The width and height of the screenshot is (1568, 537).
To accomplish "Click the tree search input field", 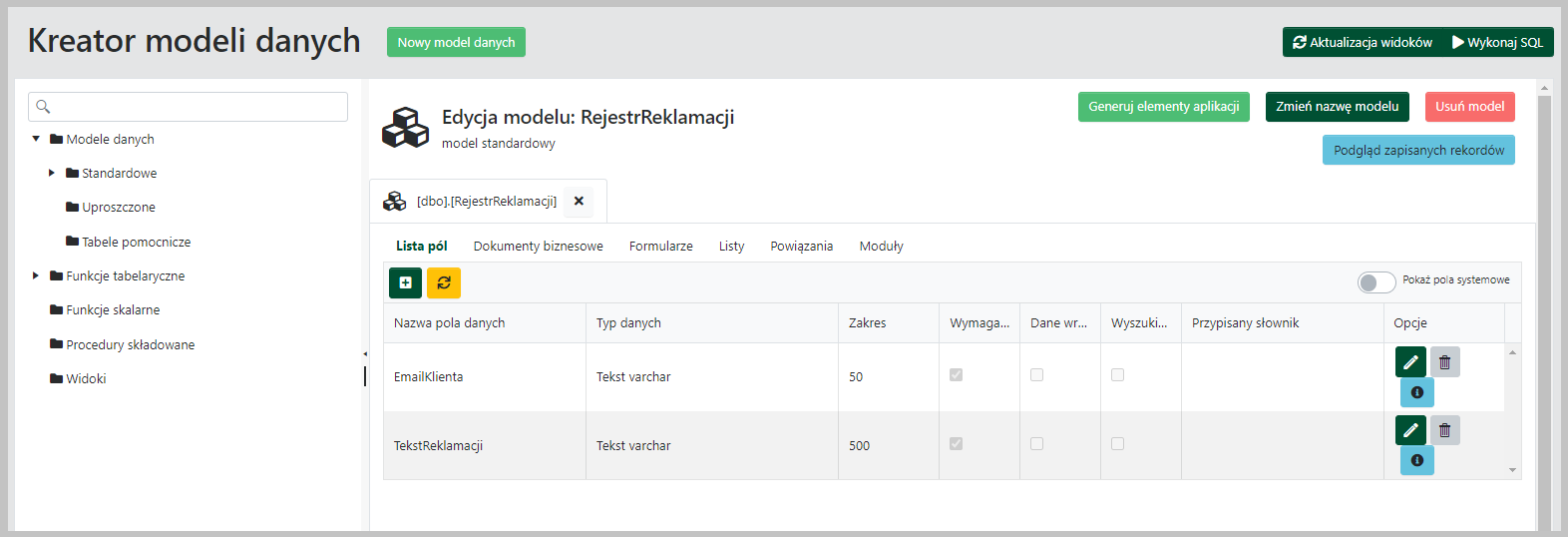I will pos(189,107).
